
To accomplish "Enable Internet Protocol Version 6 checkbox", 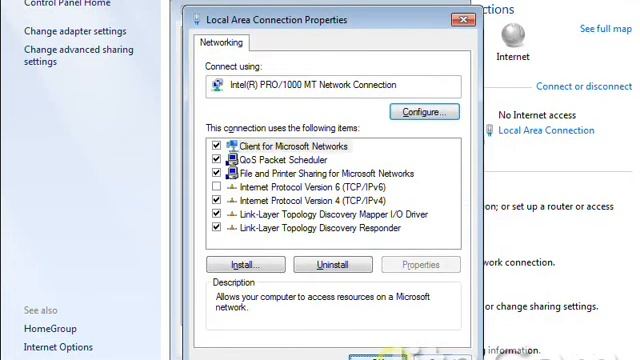I will pos(216,187).
